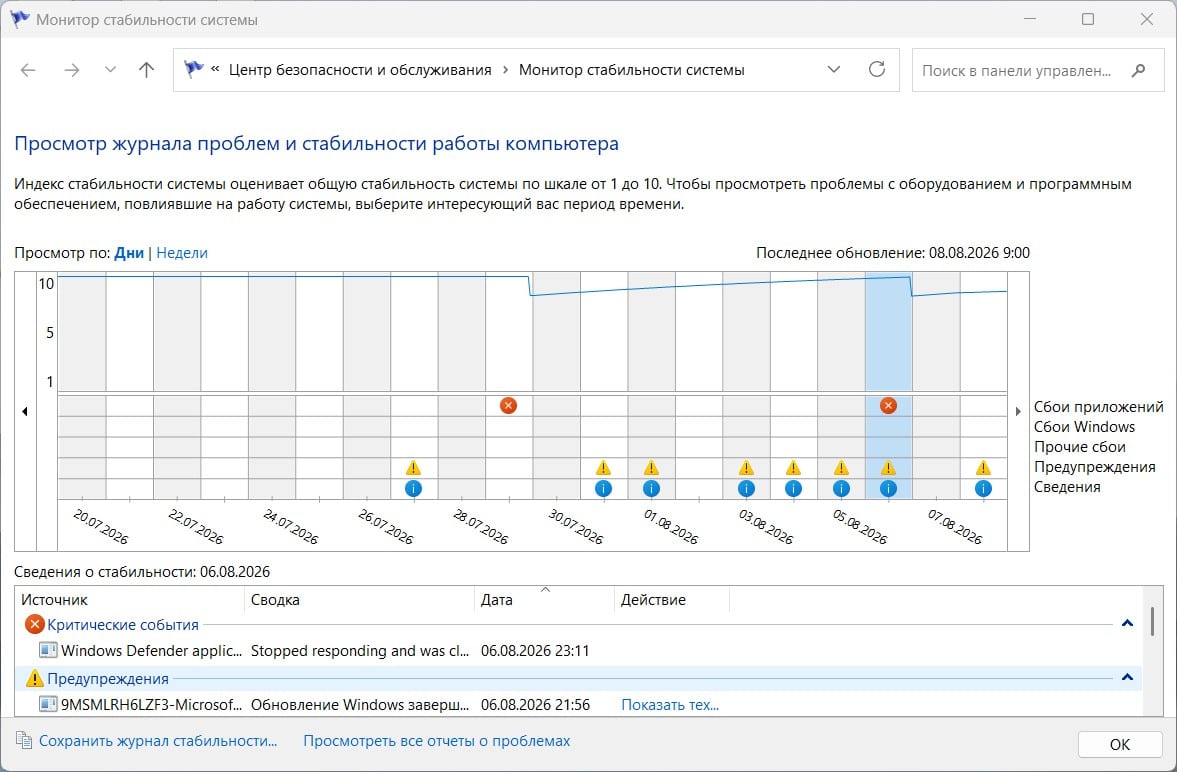Open Центр безопасности и обслуживания breadcrumb
This screenshot has height=772, width=1177.
(x=360, y=70)
